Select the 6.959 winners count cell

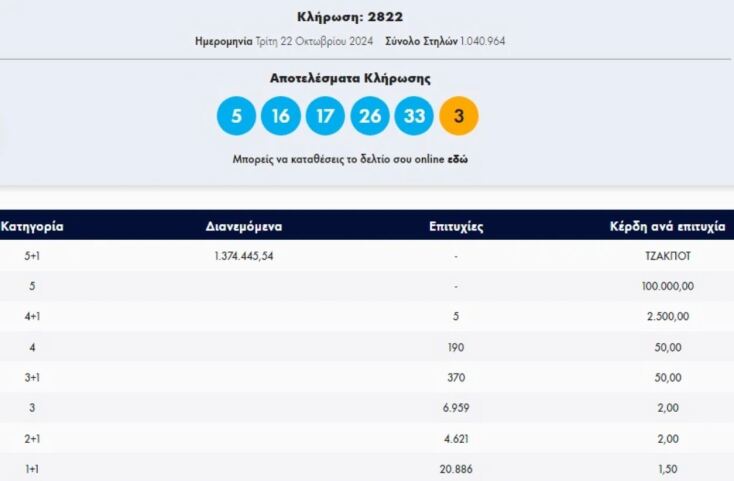tap(455, 408)
